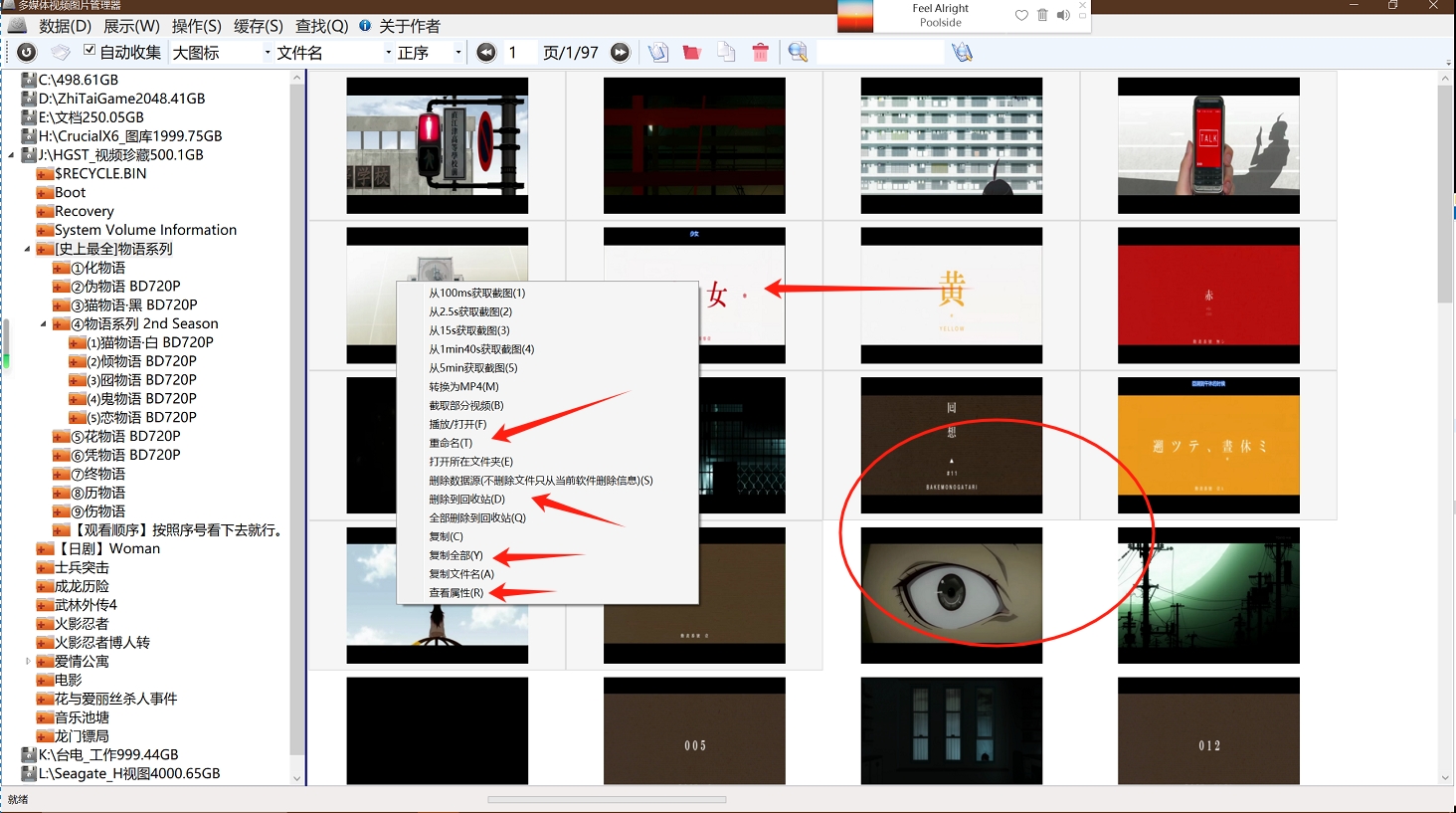Click the trash icon in music popup

pyautogui.click(x=1042, y=15)
